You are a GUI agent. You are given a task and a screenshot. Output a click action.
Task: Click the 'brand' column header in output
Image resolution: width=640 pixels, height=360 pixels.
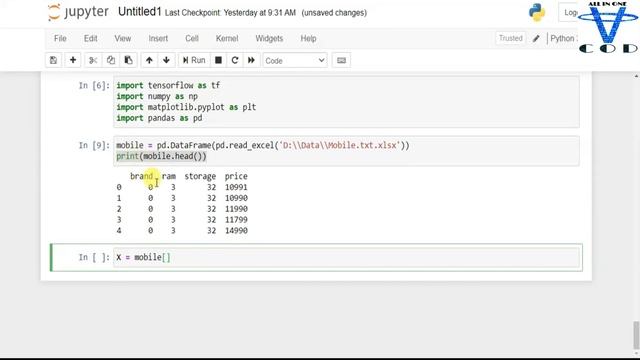[142, 176]
